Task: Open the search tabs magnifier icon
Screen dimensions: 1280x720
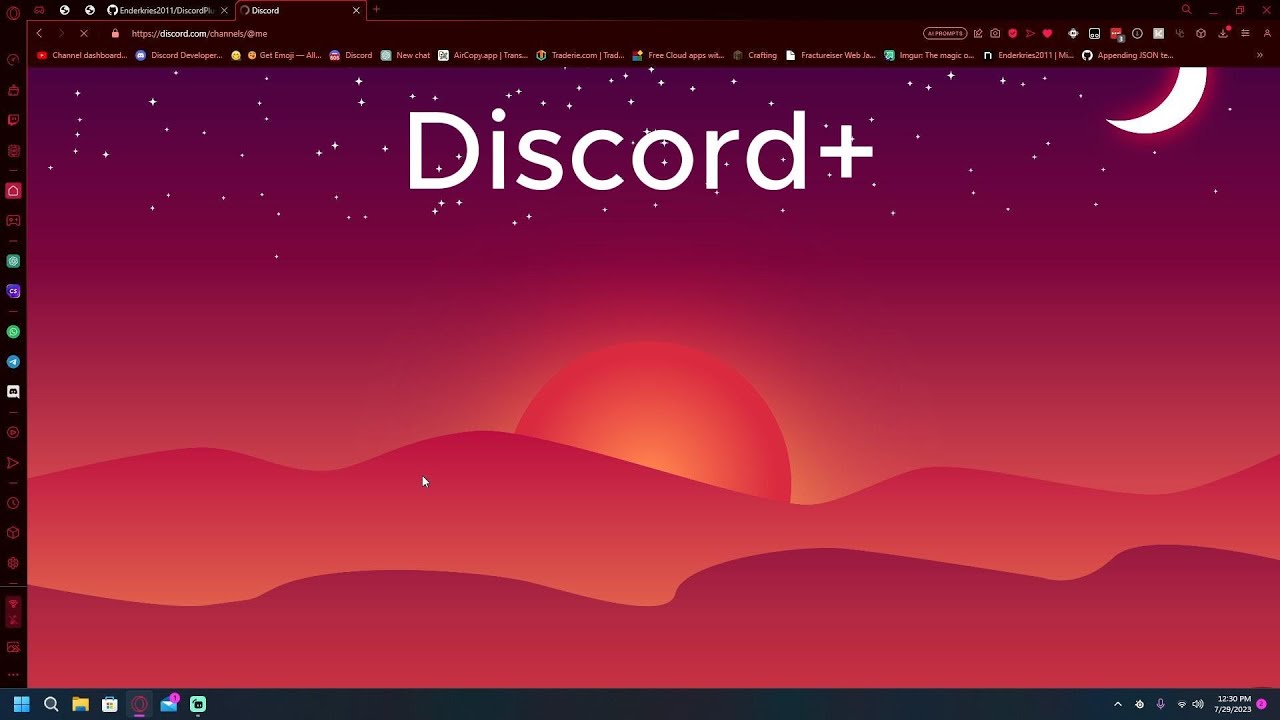Action: tap(1187, 10)
